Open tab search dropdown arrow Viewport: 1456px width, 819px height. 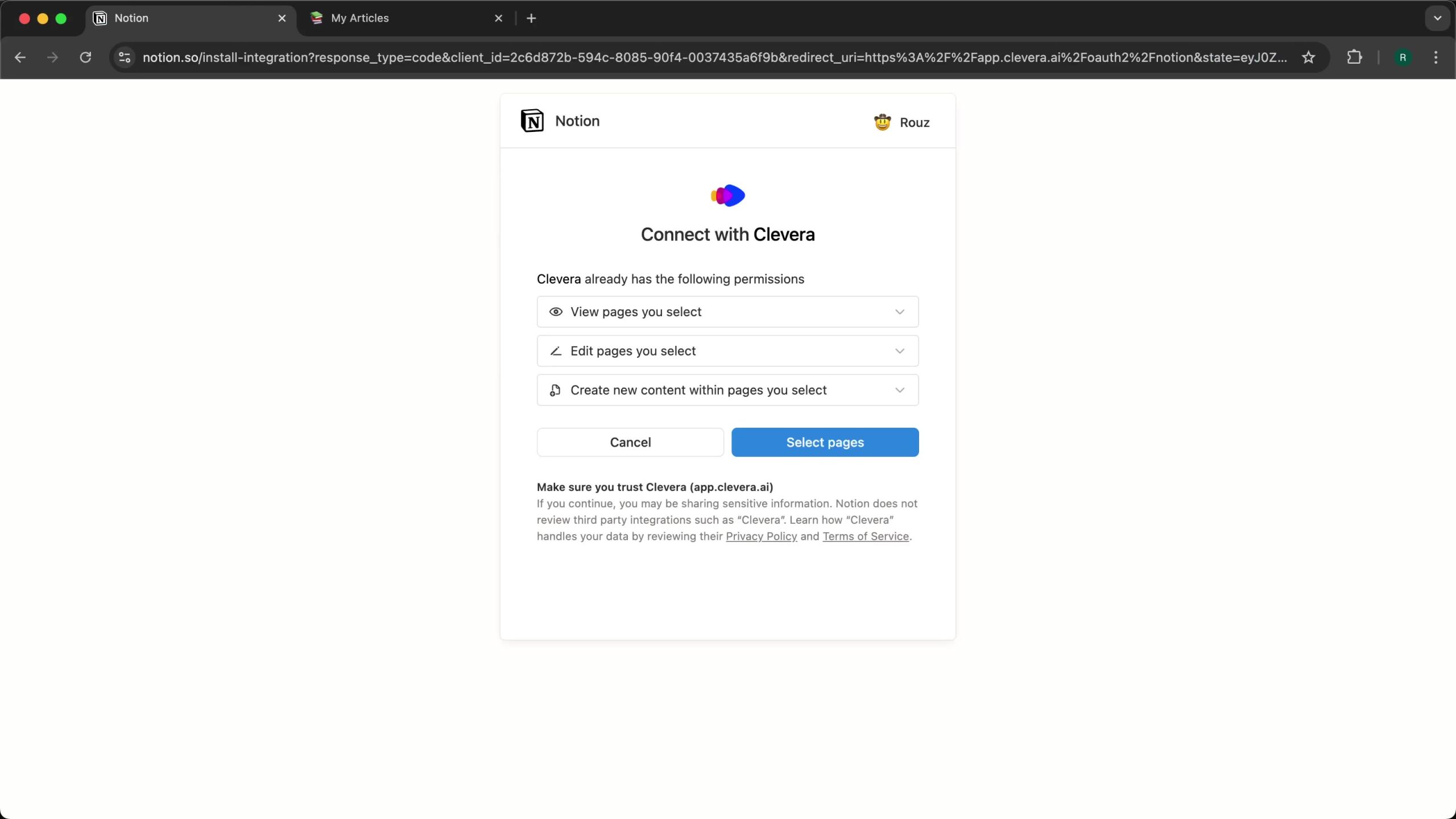(x=1437, y=18)
